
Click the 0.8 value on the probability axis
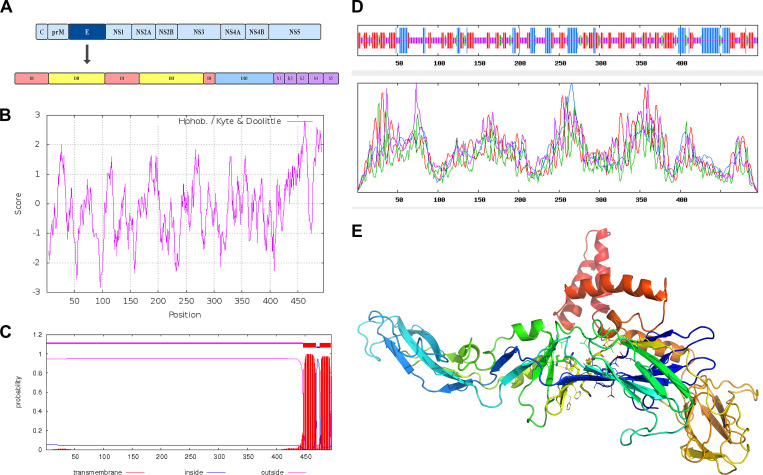tap(37, 373)
